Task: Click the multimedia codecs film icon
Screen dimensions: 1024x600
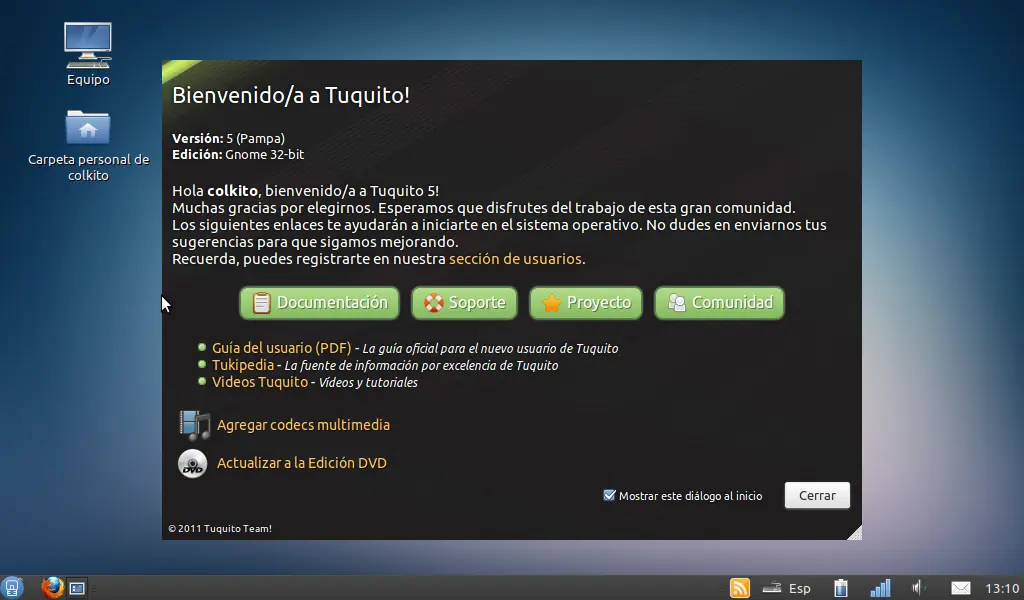Action: click(194, 425)
